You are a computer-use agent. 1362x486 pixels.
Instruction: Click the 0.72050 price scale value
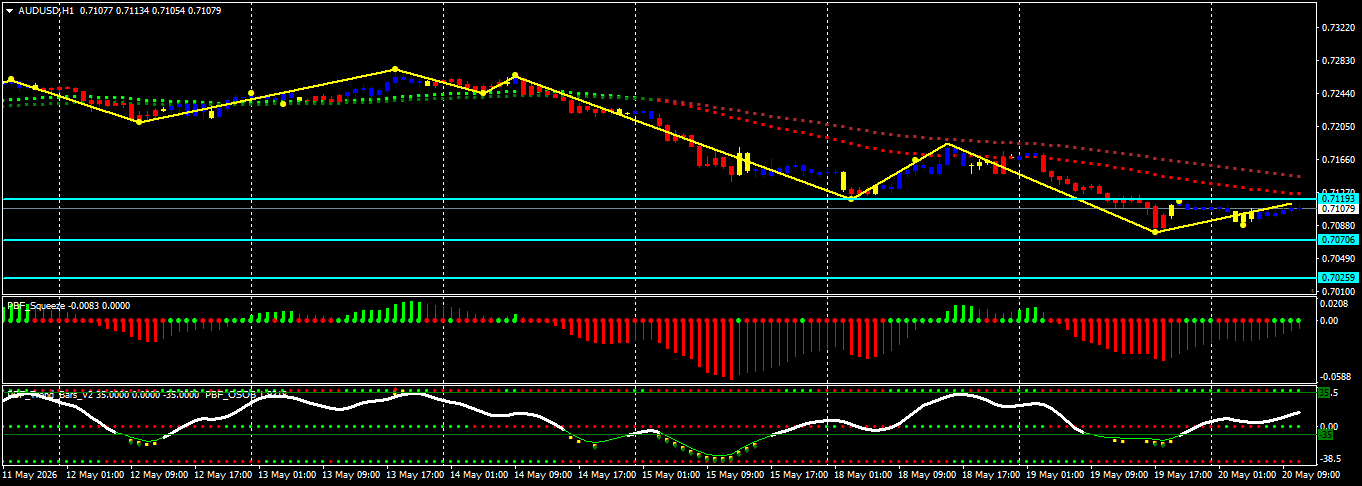tap(1338, 127)
